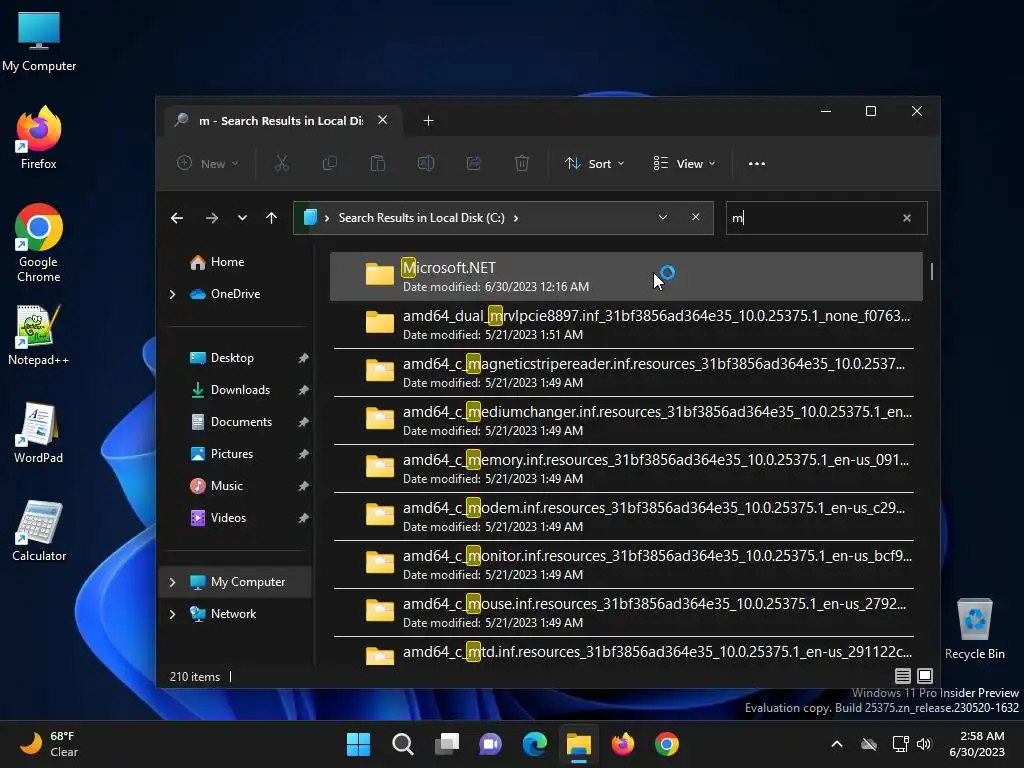Open the See more ellipsis menu
The width and height of the screenshot is (1024, 768).
(x=757, y=163)
